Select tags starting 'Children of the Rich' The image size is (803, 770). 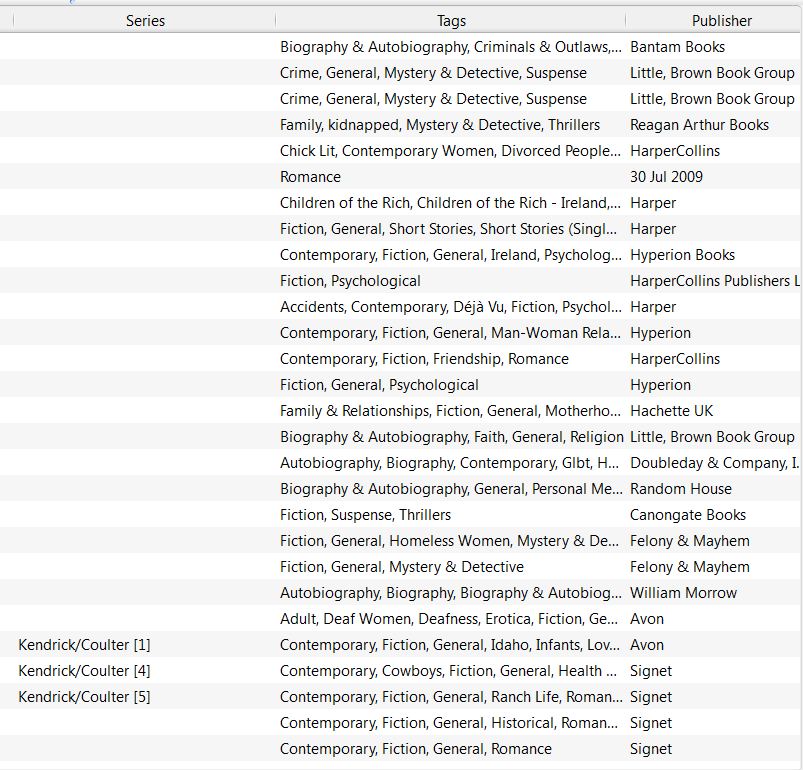[x=450, y=203]
